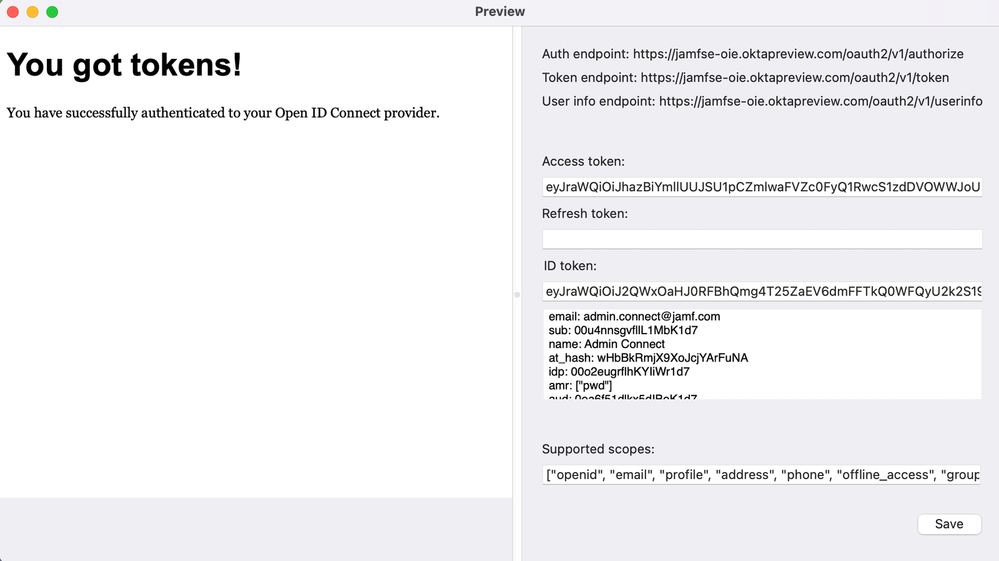
Task: Click the Token endpoint URL text
Action: point(794,78)
